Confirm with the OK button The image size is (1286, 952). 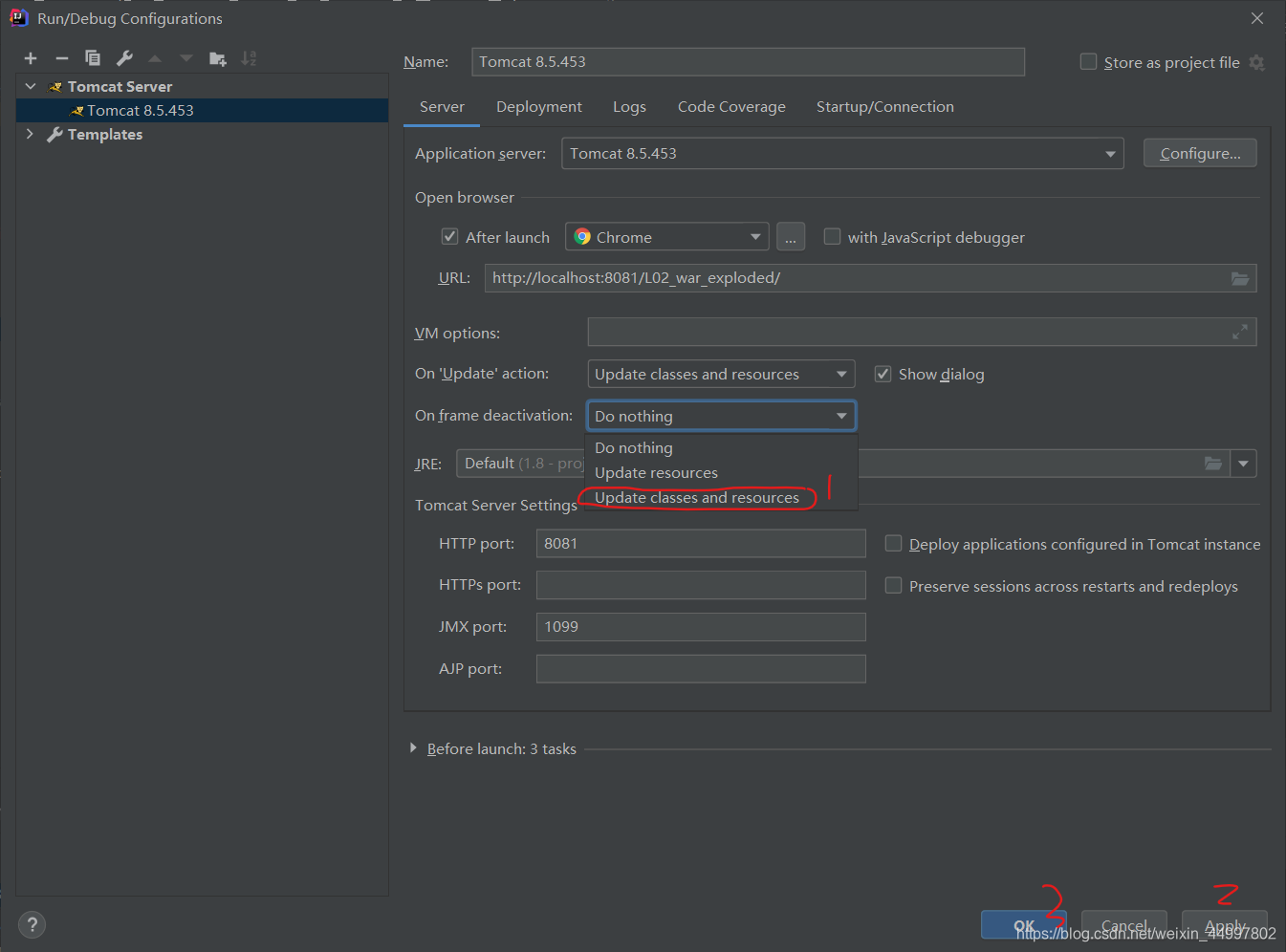click(1024, 925)
